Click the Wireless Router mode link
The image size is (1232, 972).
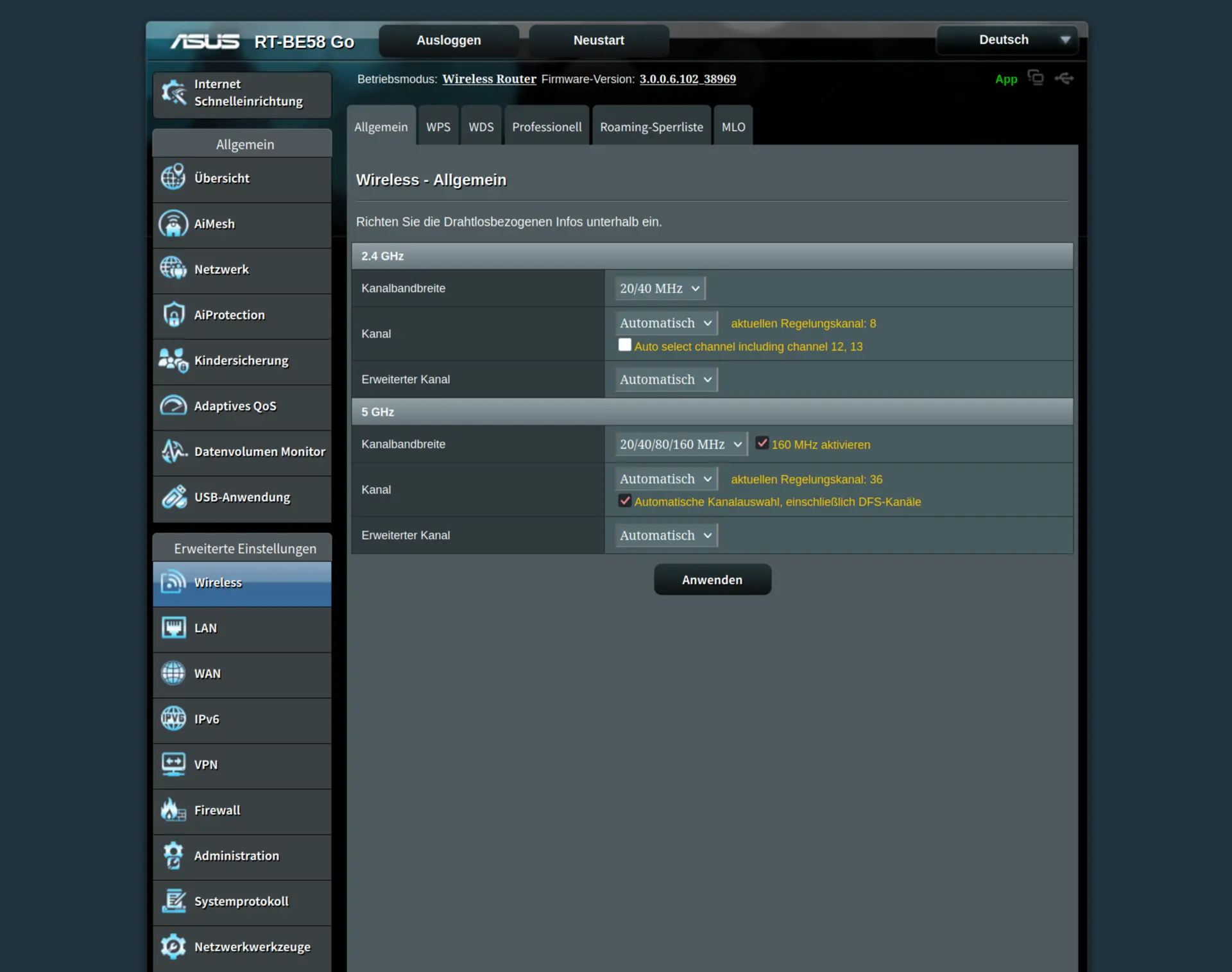[x=489, y=79]
